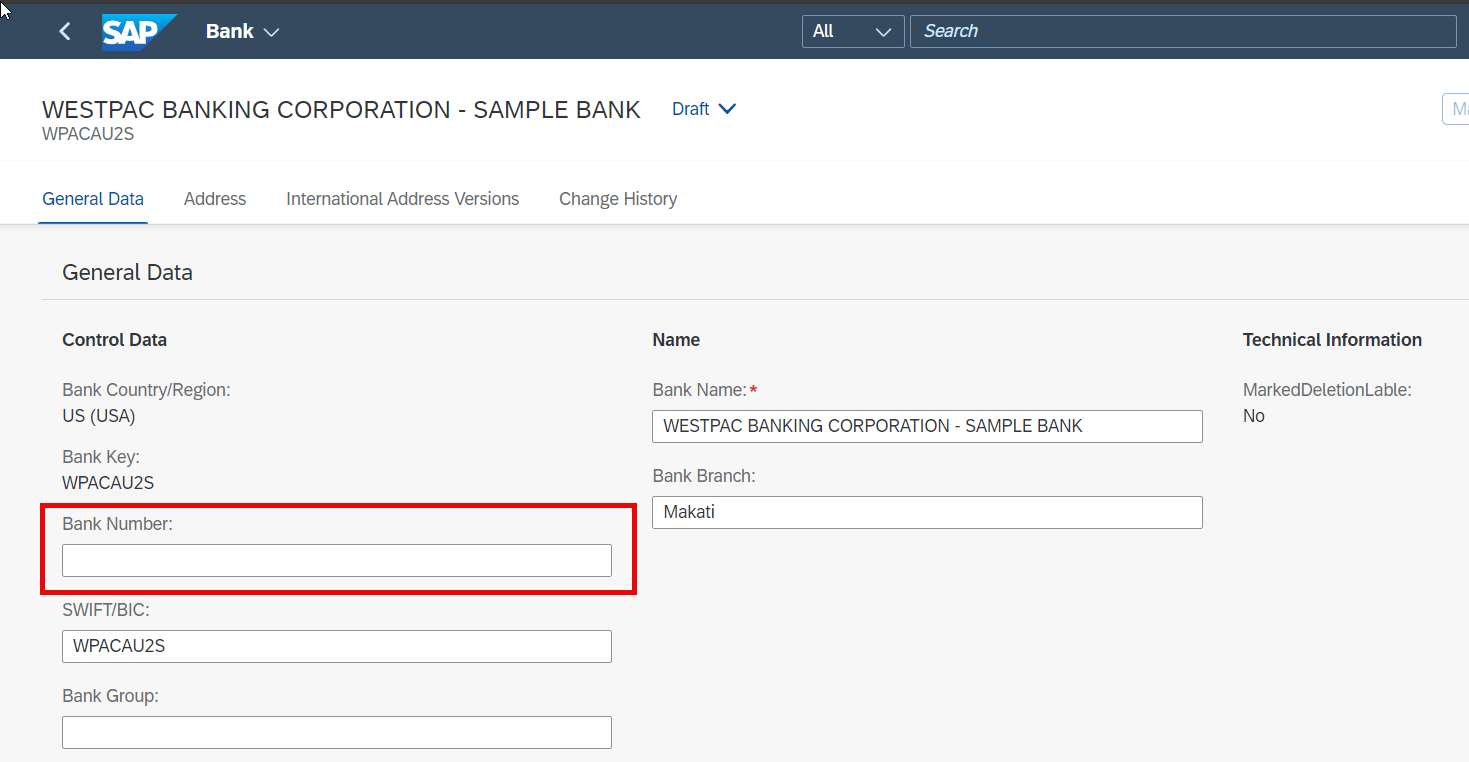Image resolution: width=1469 pixels, height=762 pixels.
Task: Click the page title WESTPAC BANKING CORPORATION
Action: 341,110
